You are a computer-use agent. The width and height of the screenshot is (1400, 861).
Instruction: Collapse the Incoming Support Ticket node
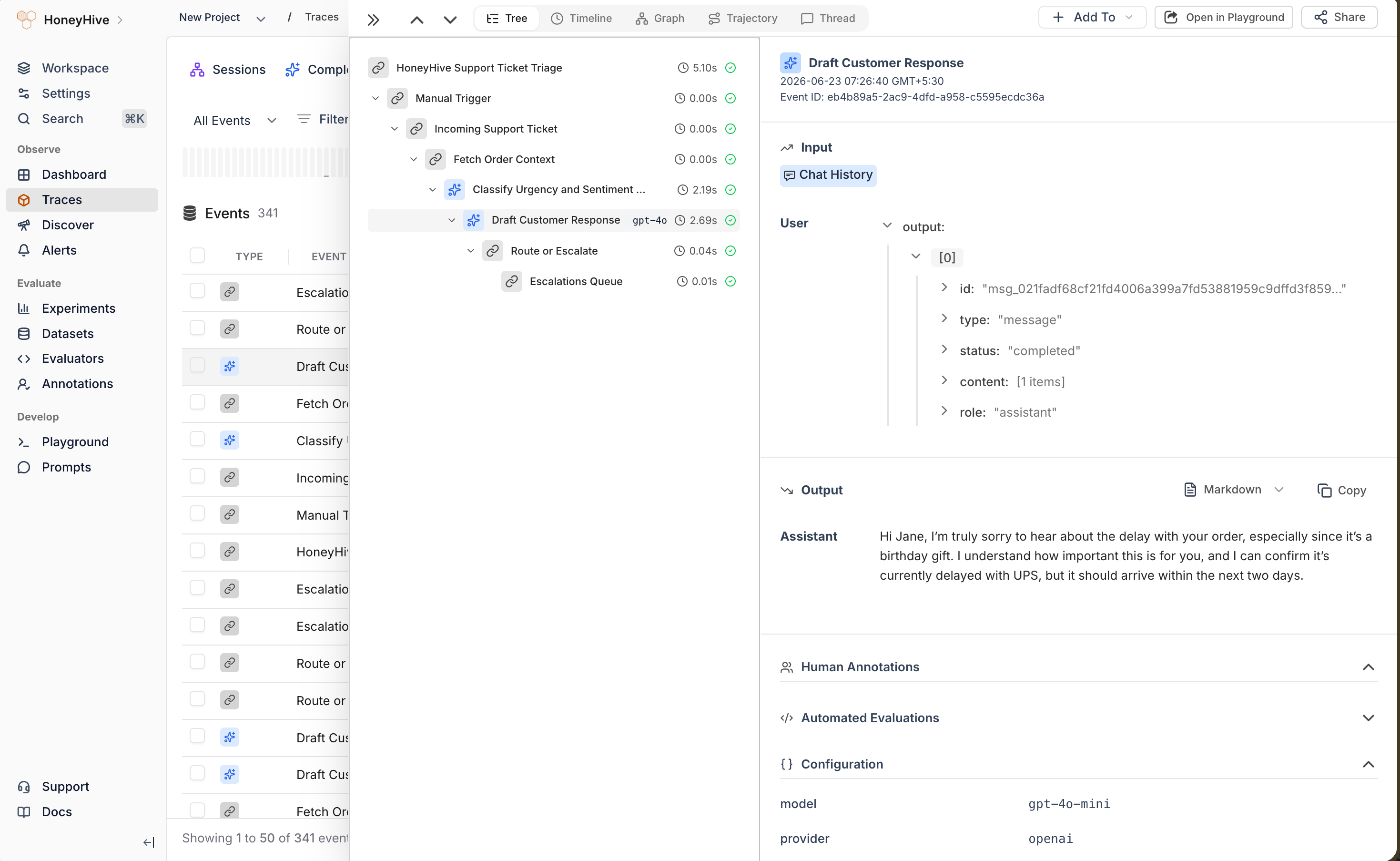coord(395,129)
